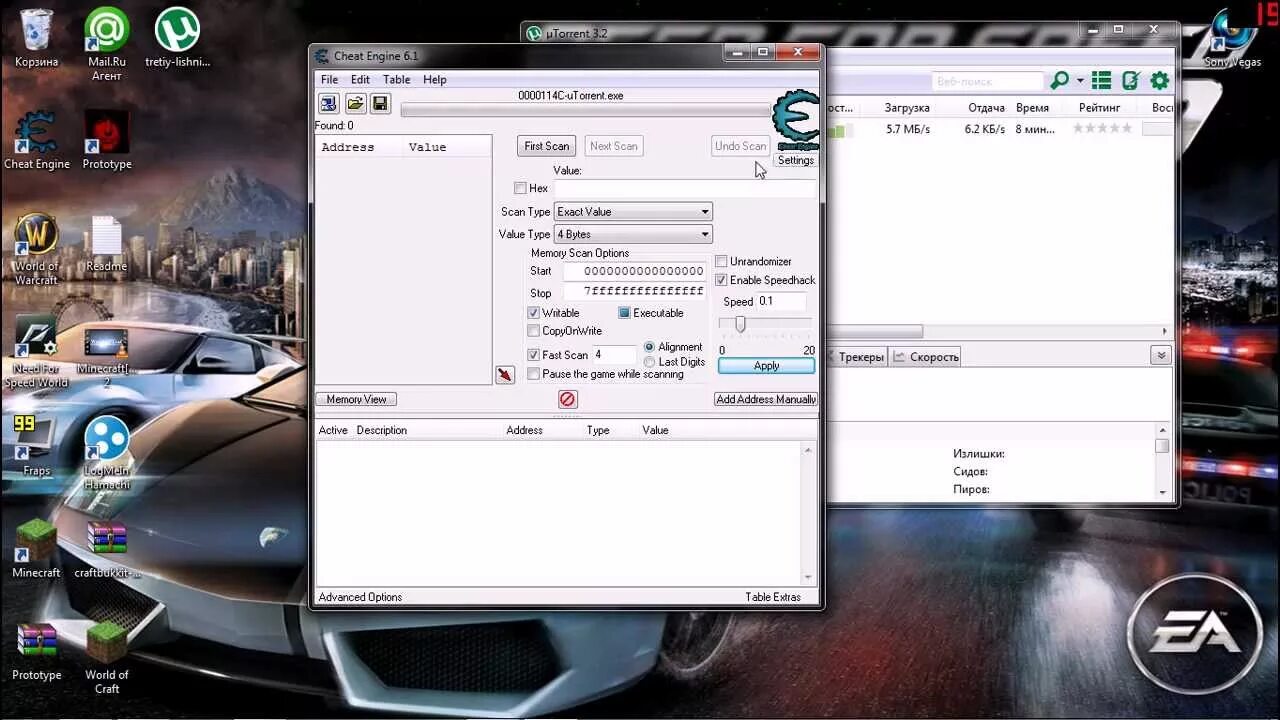Toggle the Writable checkbox
Image resolution: width=1280 pixels, height=720 pixels.
coord(534,313)
